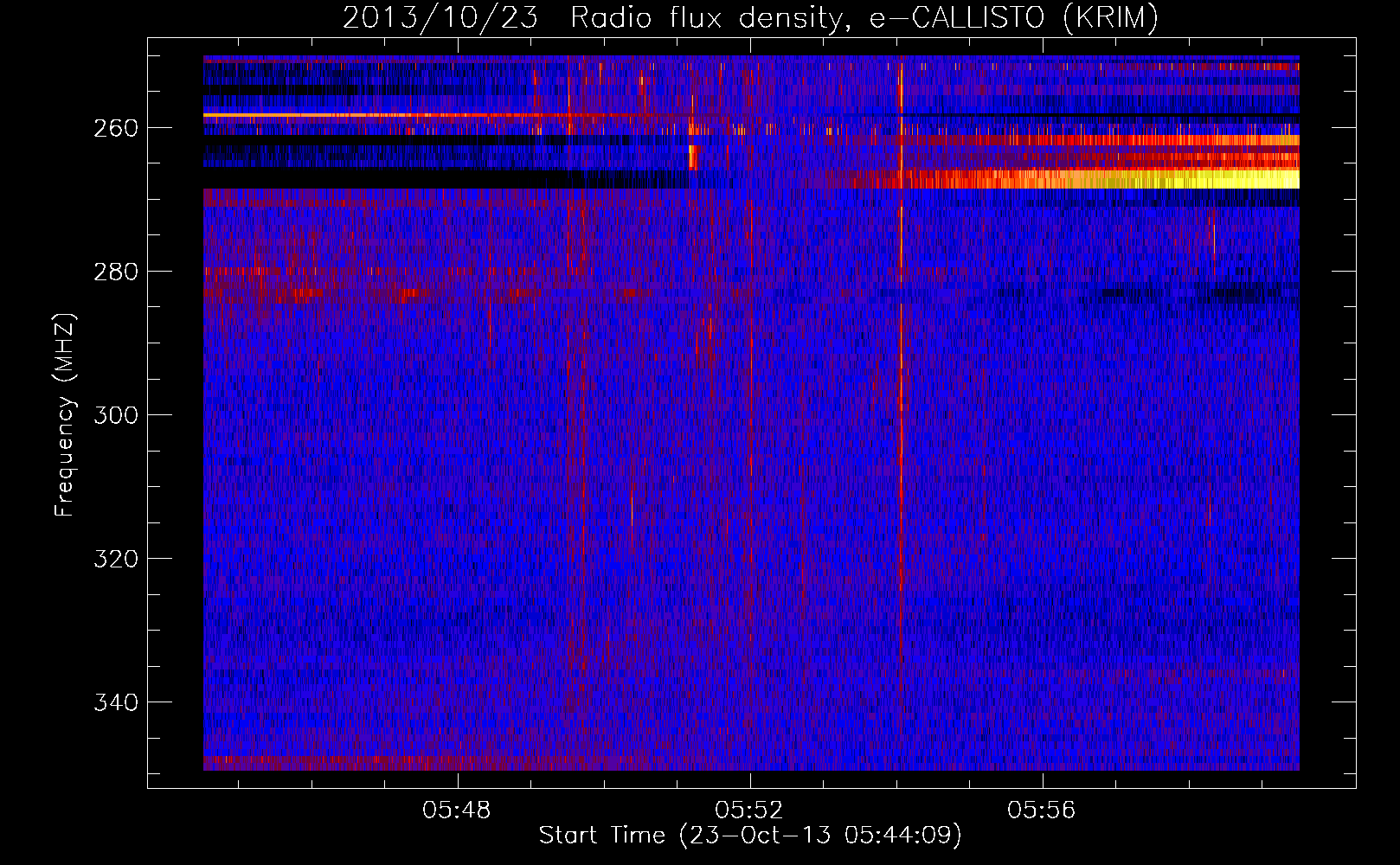Click the 05:56 time tick label
1400x865 pixels.
tap(1042, 811)
